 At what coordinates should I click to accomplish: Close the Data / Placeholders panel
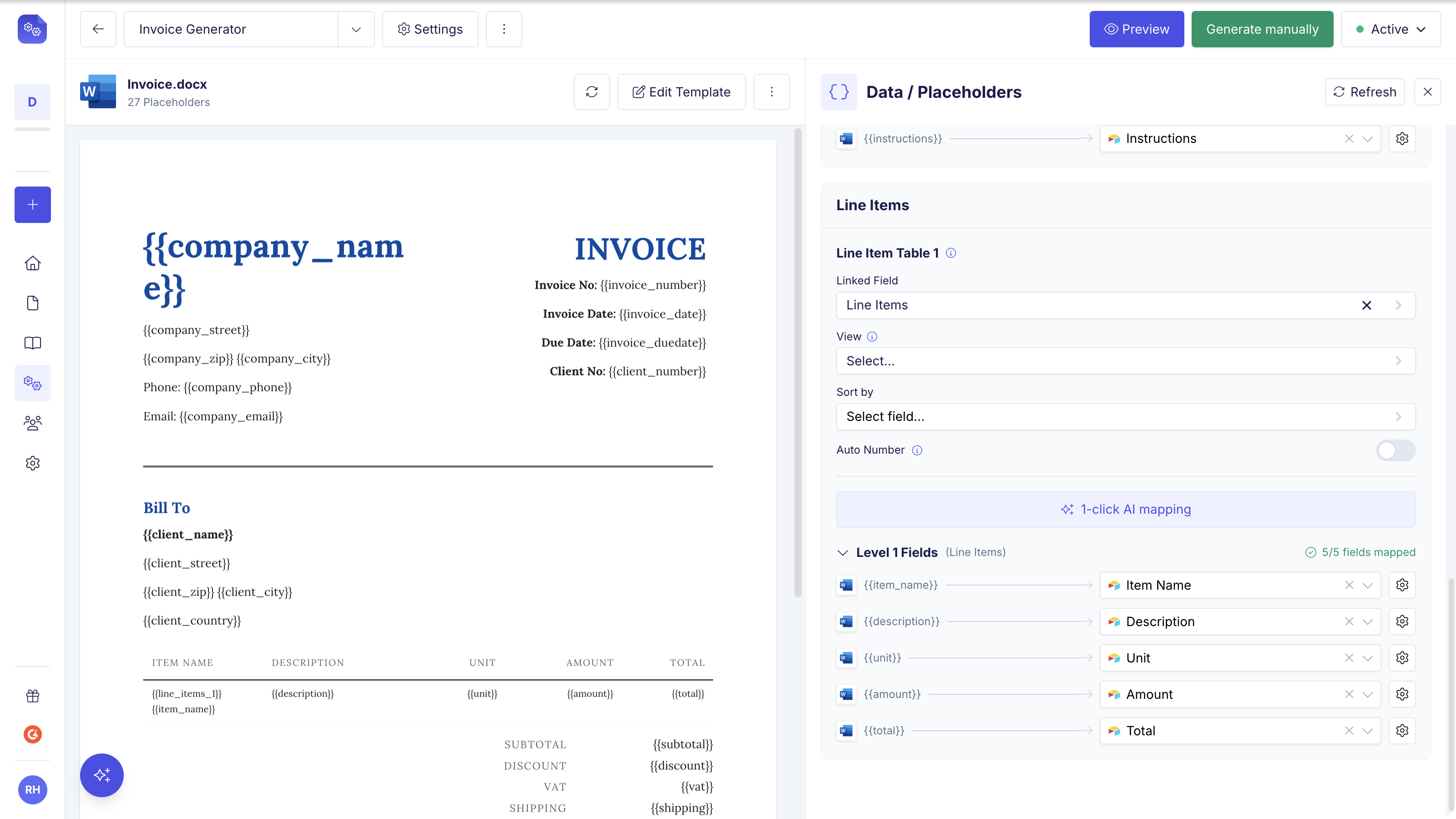click(x=1427, y=91)
